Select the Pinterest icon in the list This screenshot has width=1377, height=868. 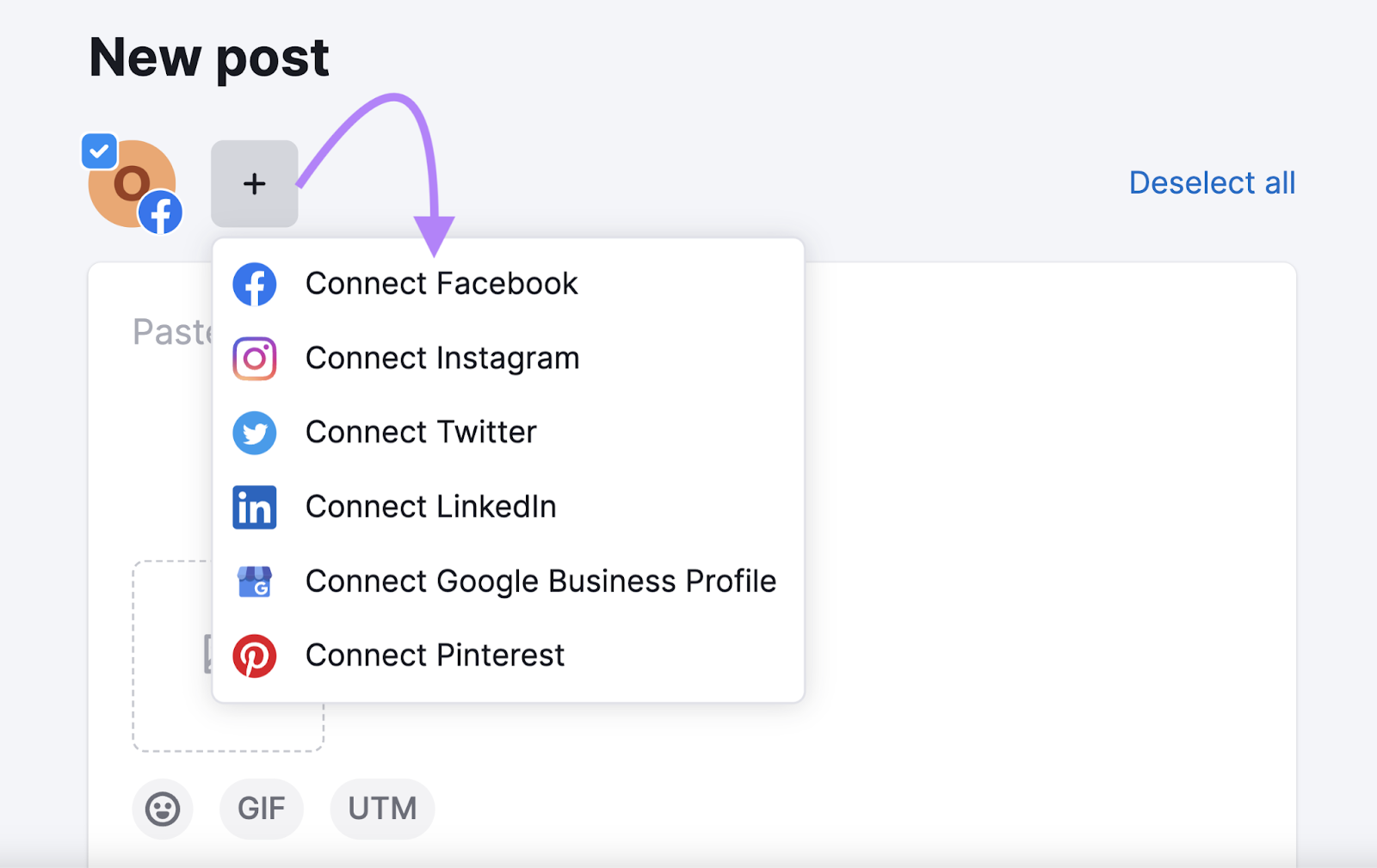point(254,655)
